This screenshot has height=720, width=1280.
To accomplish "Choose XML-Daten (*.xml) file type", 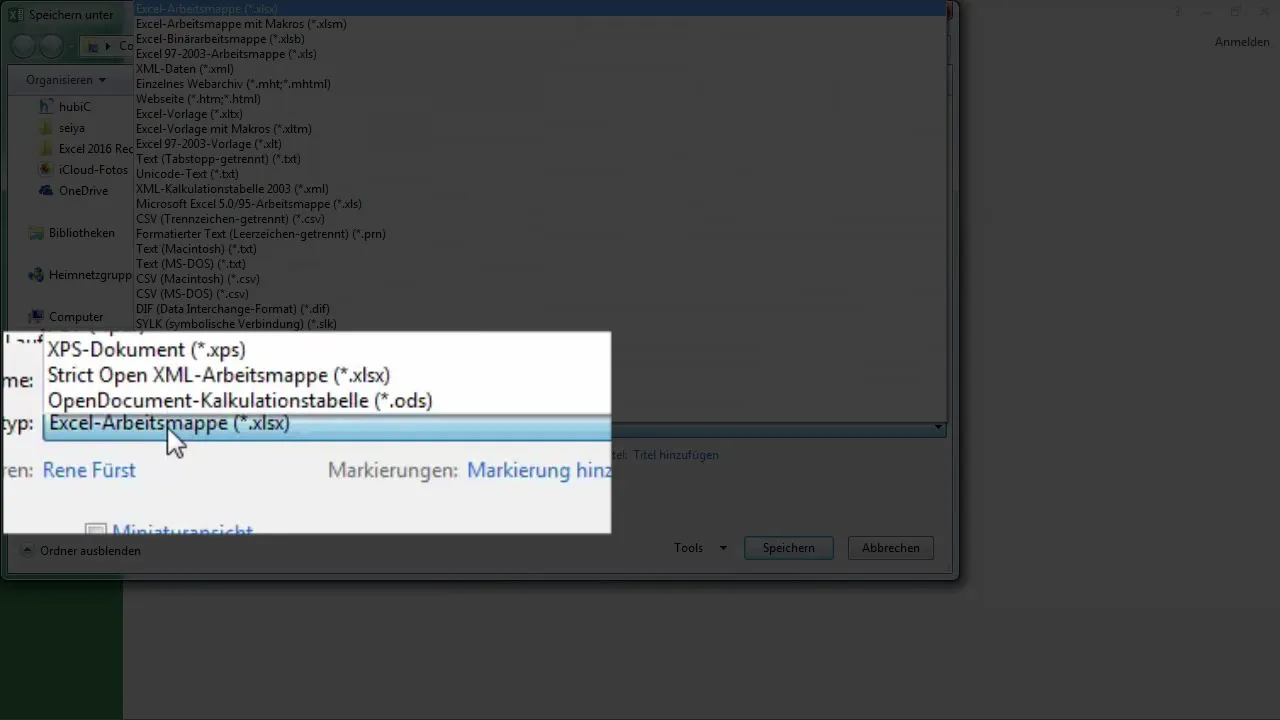I will tap(540, 69).
